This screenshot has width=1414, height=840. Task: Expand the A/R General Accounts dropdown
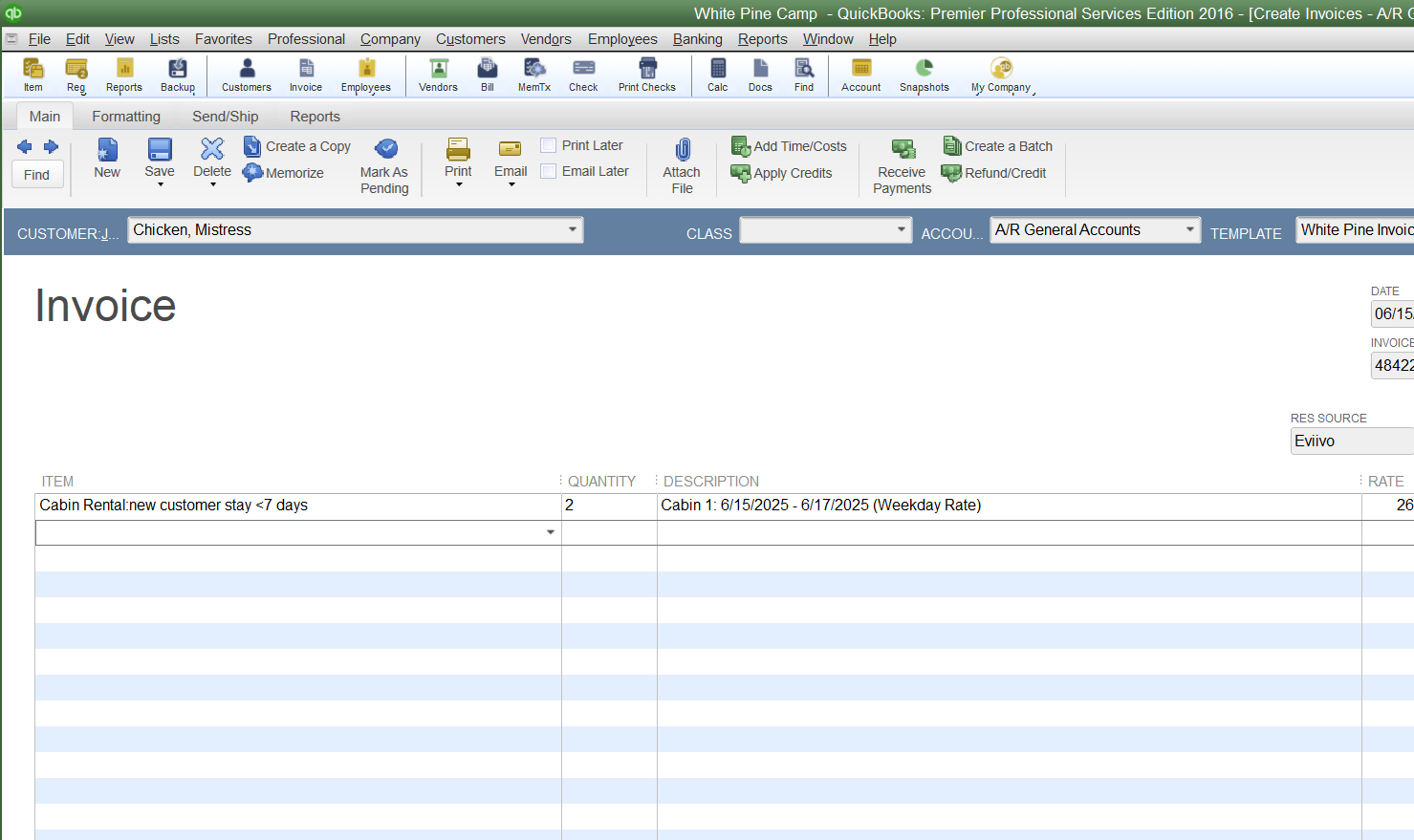pyautogui.click(x=1189, y=229)
